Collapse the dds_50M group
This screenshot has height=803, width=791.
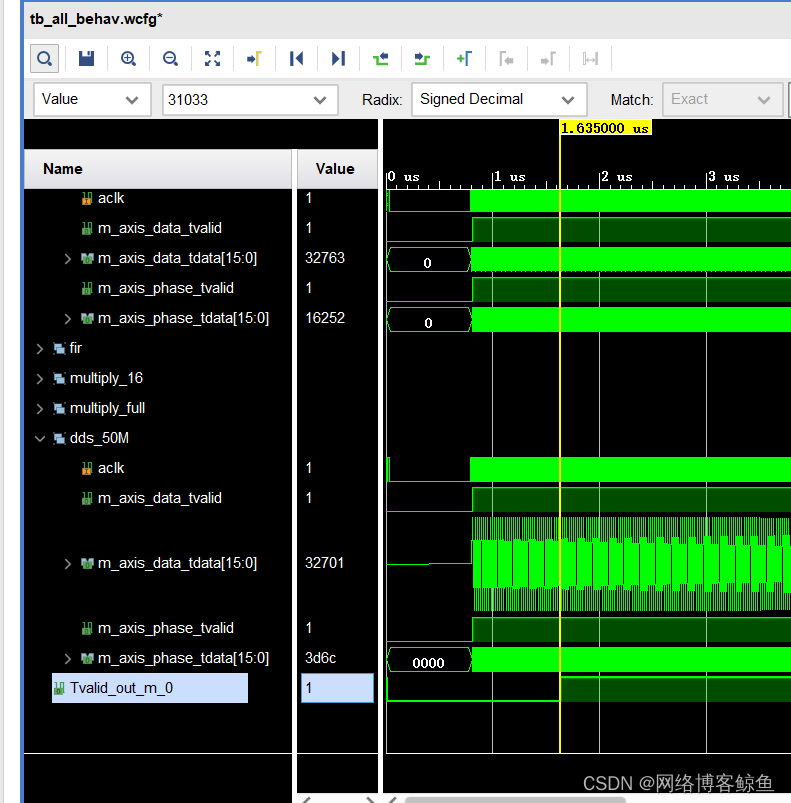coord(40,438)
